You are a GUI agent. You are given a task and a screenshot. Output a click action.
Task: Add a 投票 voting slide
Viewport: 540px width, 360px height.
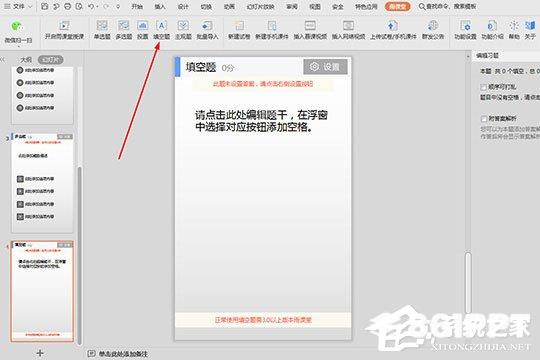(x=143, y=30)
